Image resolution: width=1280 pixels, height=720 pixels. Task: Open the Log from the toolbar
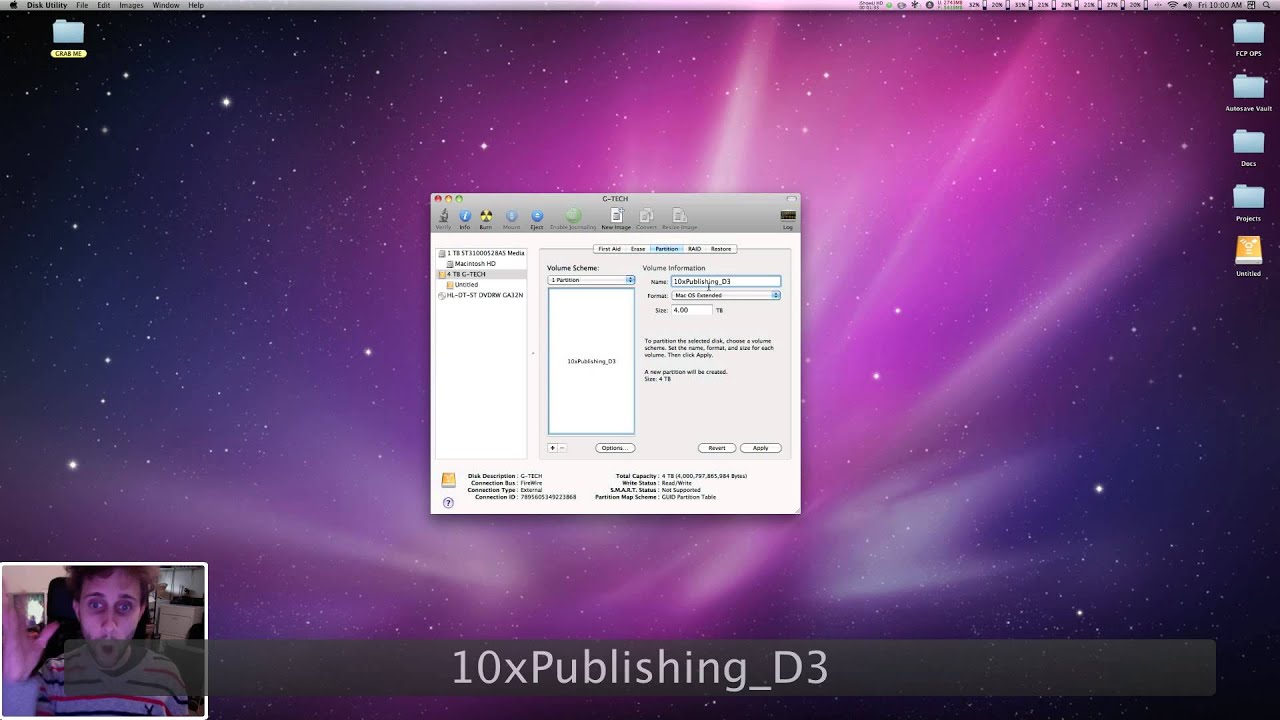click(x=788, y=217)
